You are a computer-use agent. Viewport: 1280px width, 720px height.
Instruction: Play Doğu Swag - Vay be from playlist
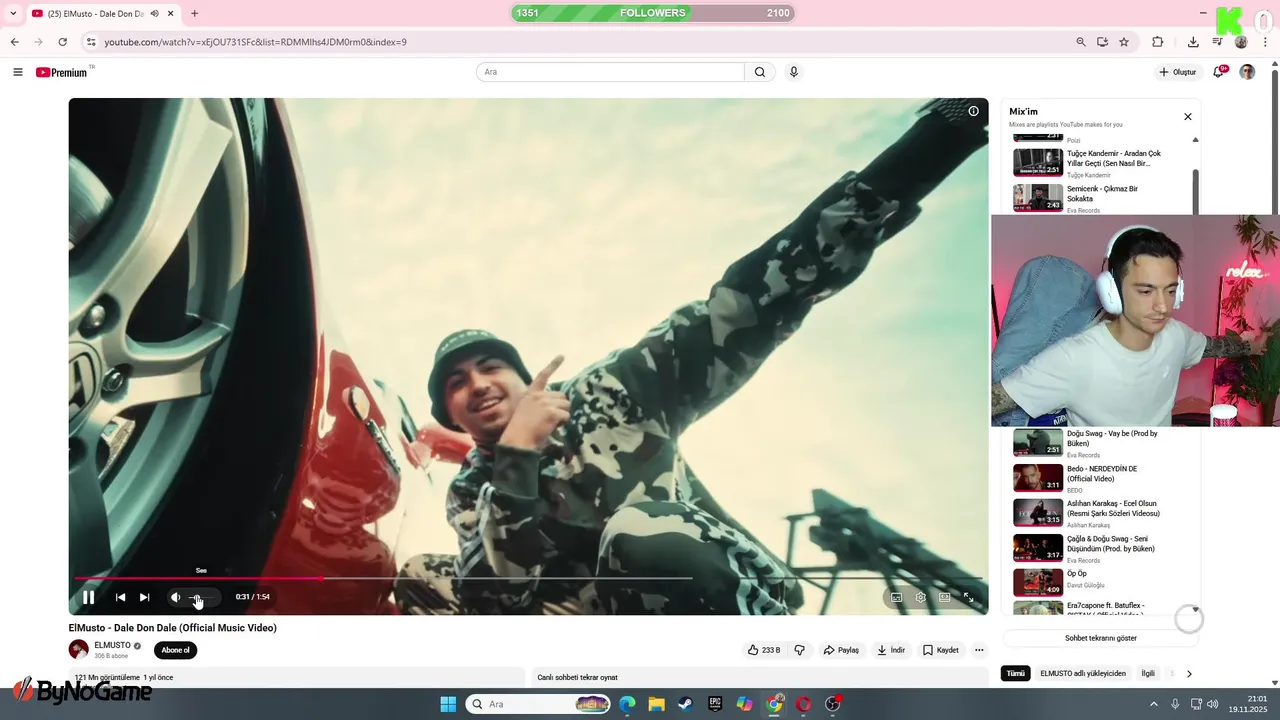coord(1100,442)
